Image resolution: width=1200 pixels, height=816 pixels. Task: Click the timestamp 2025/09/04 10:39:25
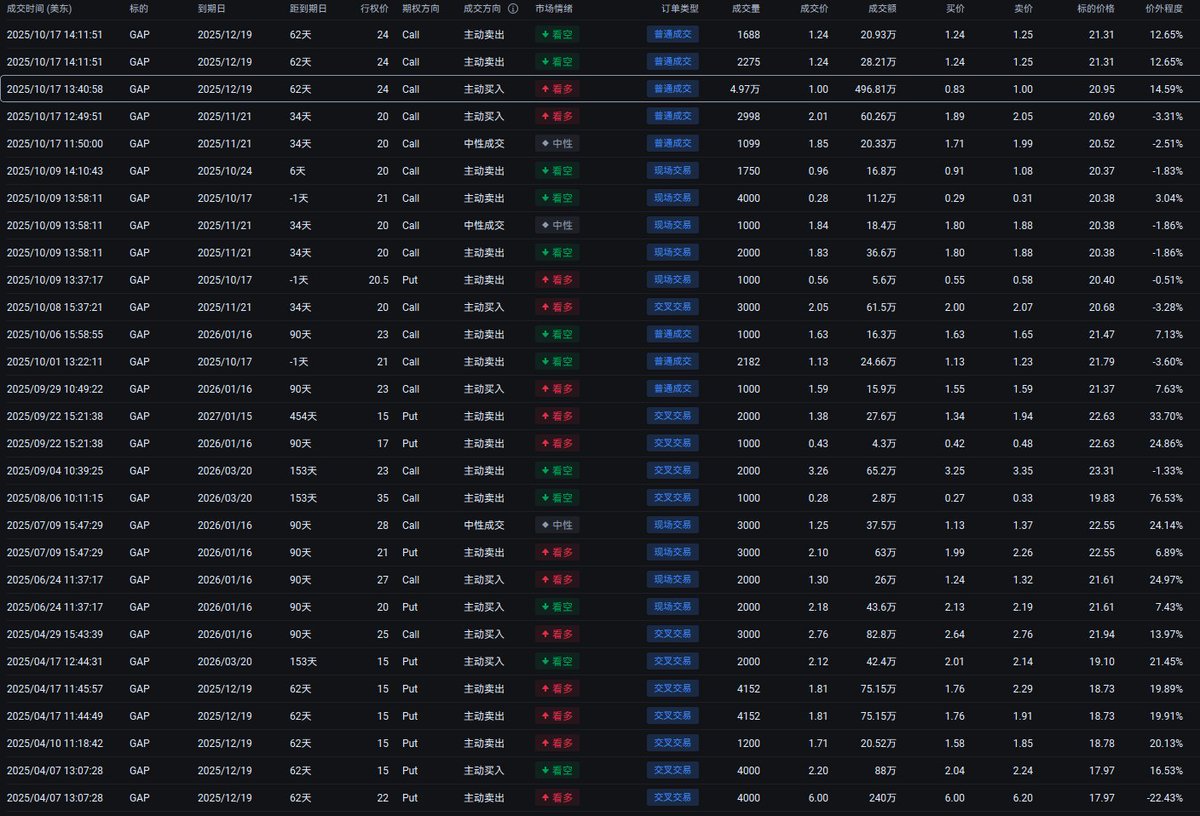coord(55,470)
